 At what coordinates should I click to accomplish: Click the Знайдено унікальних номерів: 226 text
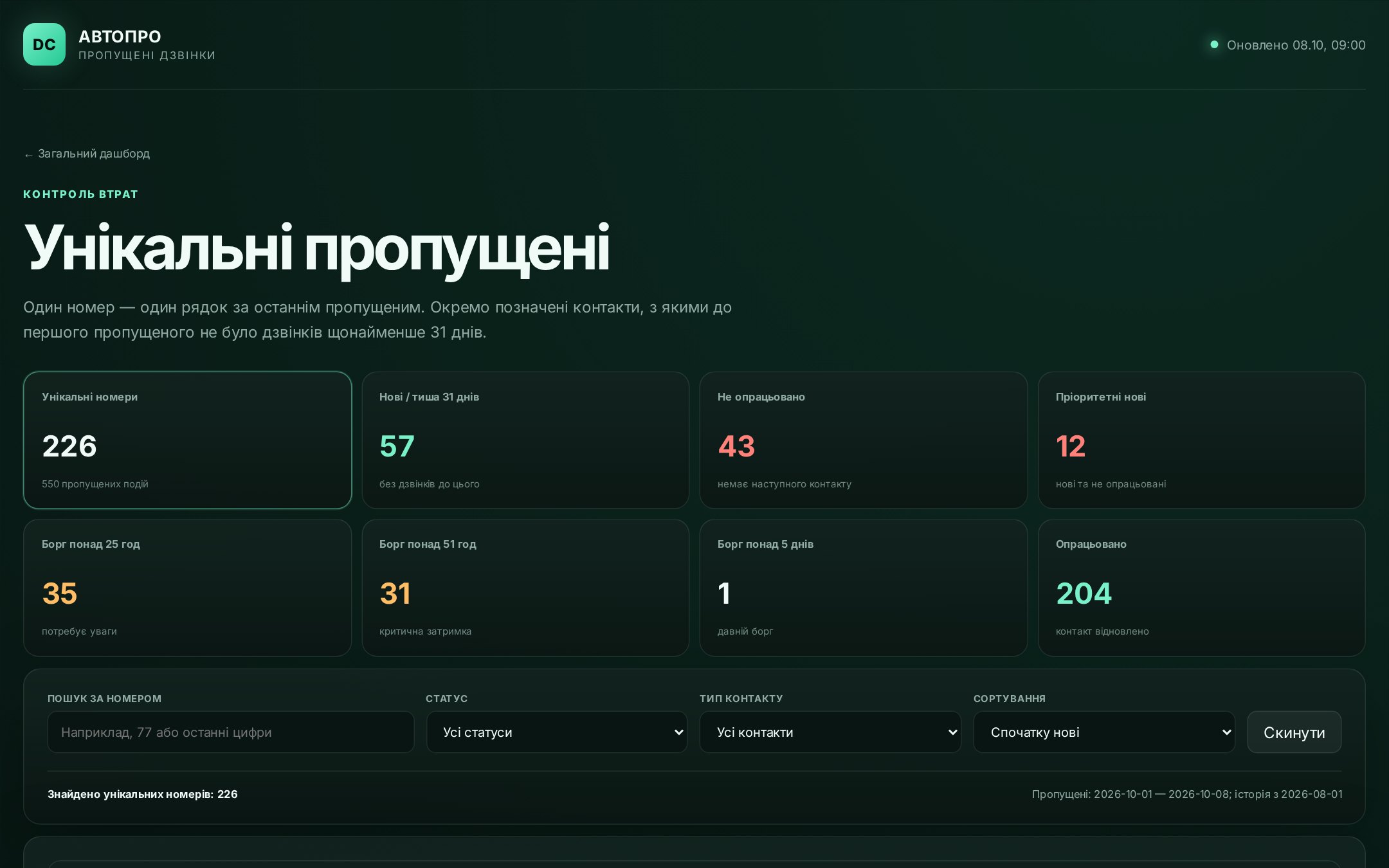(143, 794)
